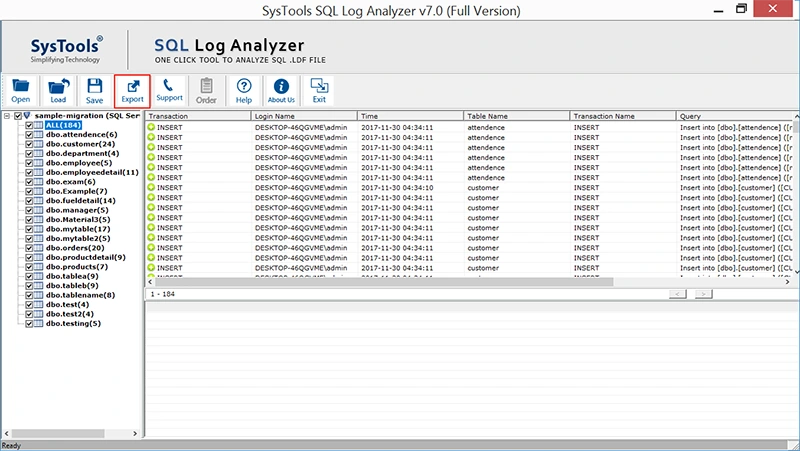Sort by Login Name column header

(x=304, y=116)
